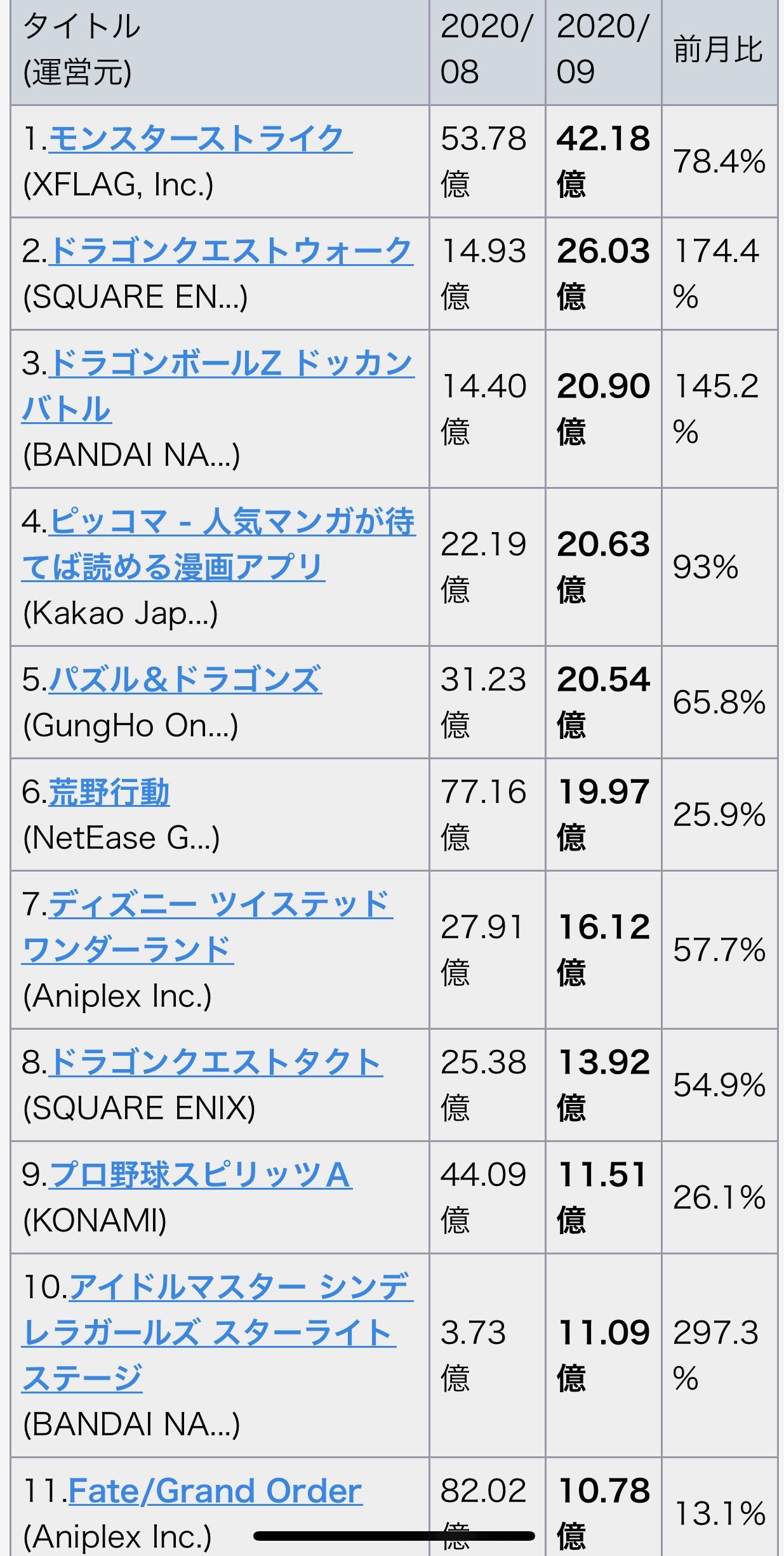Open the ドラゴンクエストタクト link

[x=215, y=1063]
